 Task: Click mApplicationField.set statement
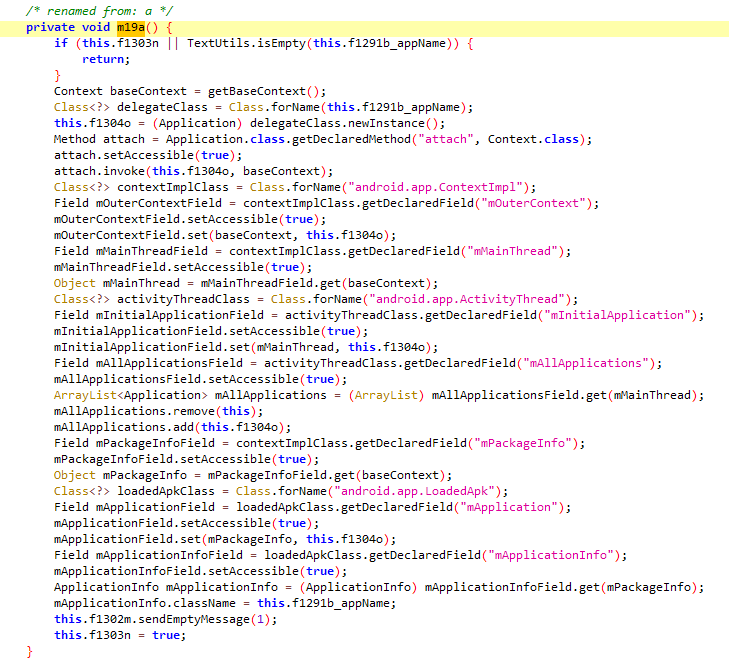pyautogui.click(x=225, y=539)
